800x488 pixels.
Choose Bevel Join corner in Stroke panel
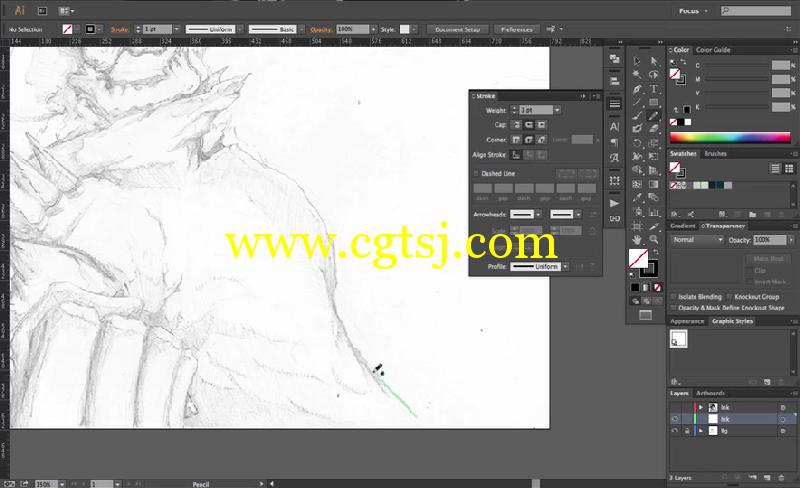pyautogui.click(x=541, y=140)
